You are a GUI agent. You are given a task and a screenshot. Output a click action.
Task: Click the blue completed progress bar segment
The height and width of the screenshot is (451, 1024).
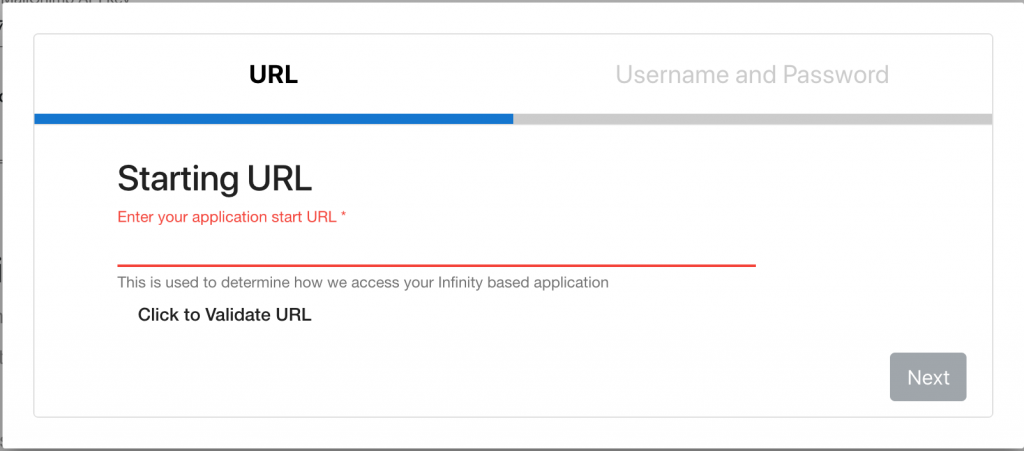[x=274, y=119]
